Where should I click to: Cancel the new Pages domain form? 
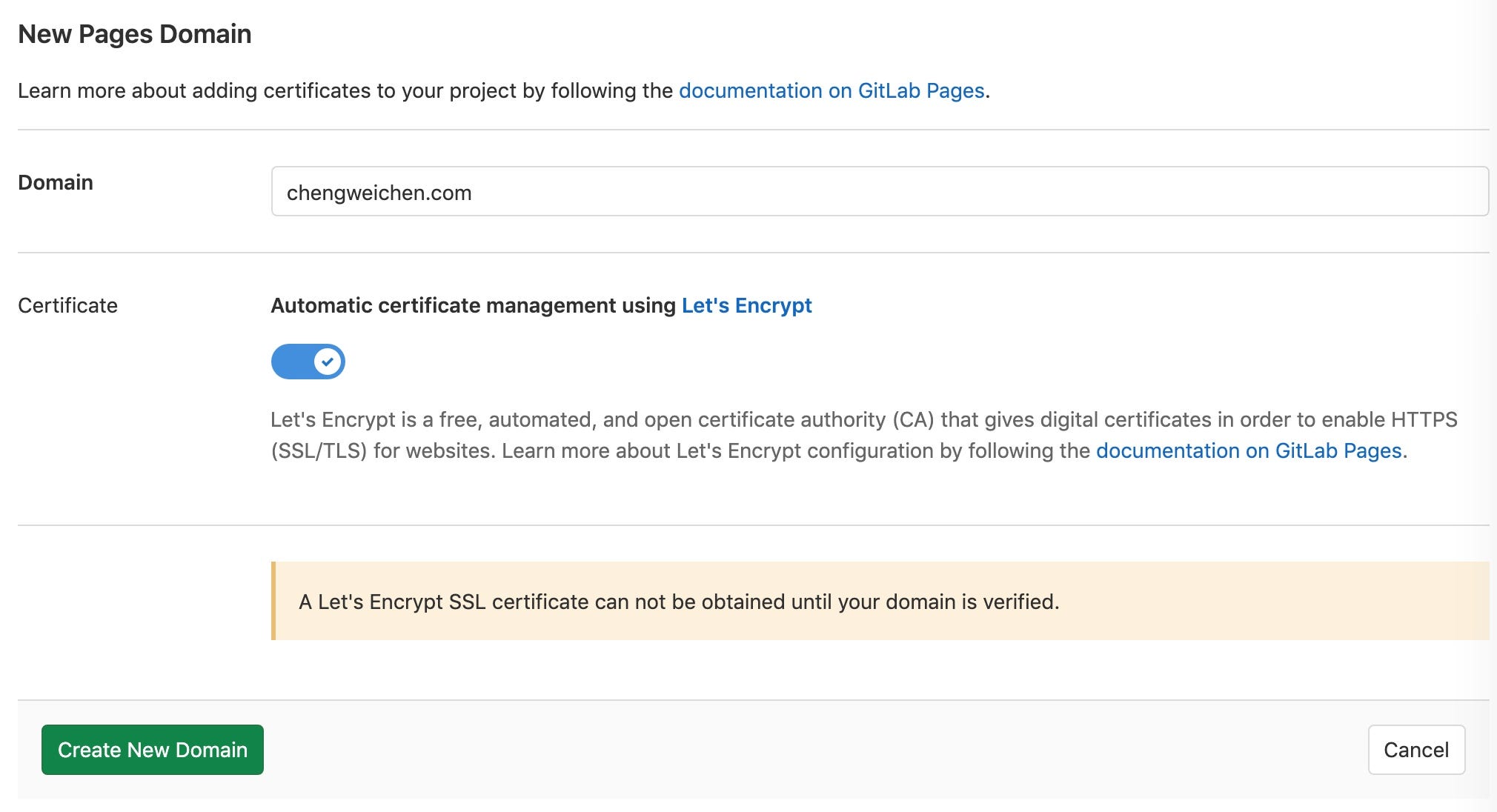coord(1416,750)
